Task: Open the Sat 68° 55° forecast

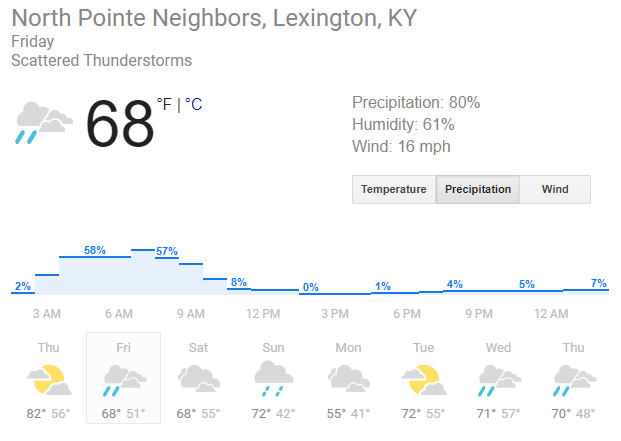Action: [198, 378]
